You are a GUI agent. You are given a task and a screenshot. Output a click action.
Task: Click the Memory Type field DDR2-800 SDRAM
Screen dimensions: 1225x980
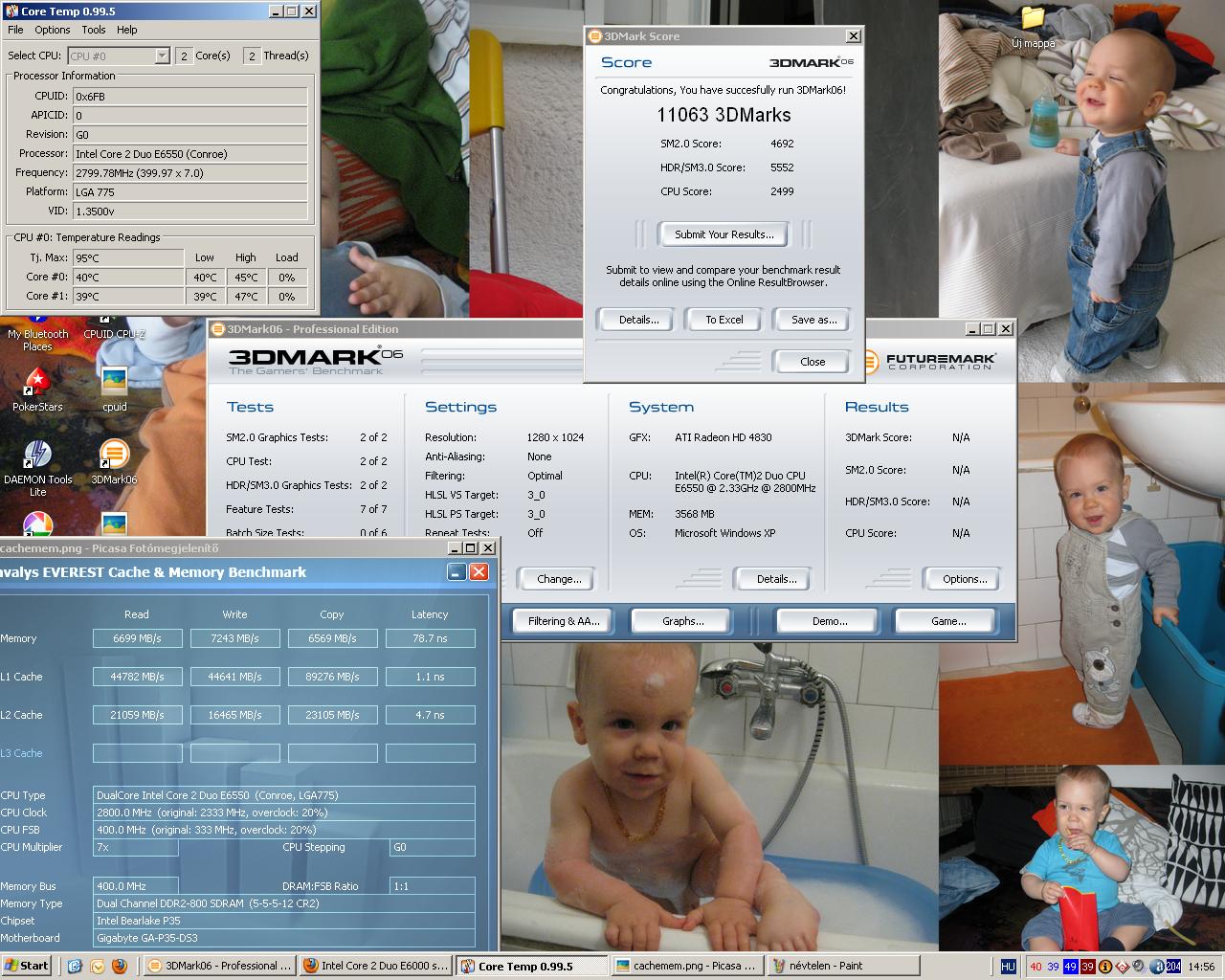pyautogui.click(x=283, y=903)
